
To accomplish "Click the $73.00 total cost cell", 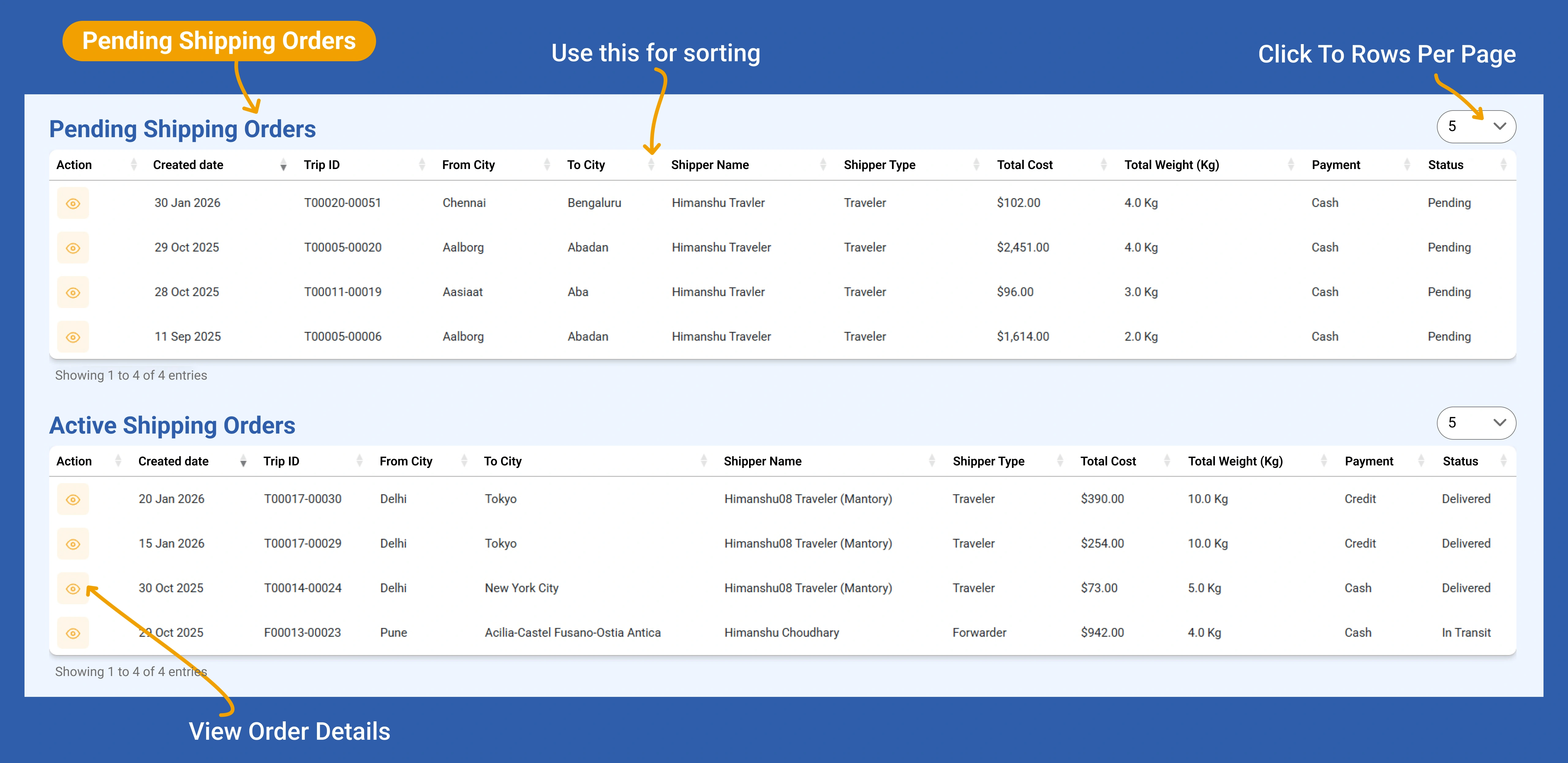I will tap(1099, 588).
